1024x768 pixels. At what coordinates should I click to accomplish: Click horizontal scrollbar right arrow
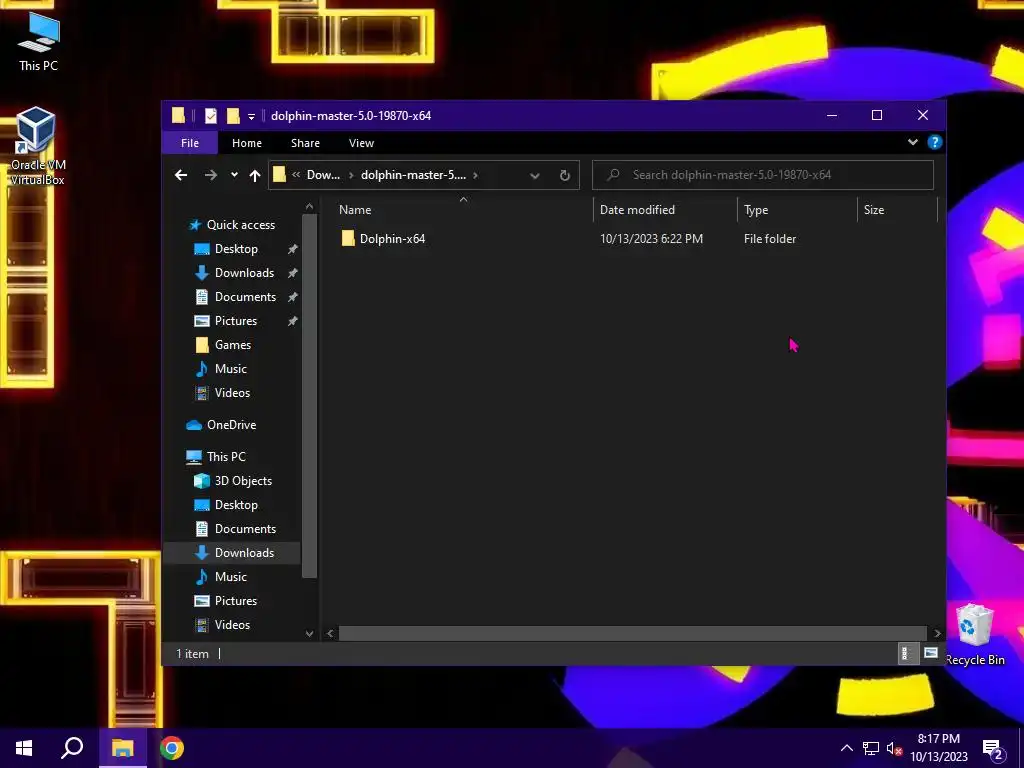click(937, 633)
